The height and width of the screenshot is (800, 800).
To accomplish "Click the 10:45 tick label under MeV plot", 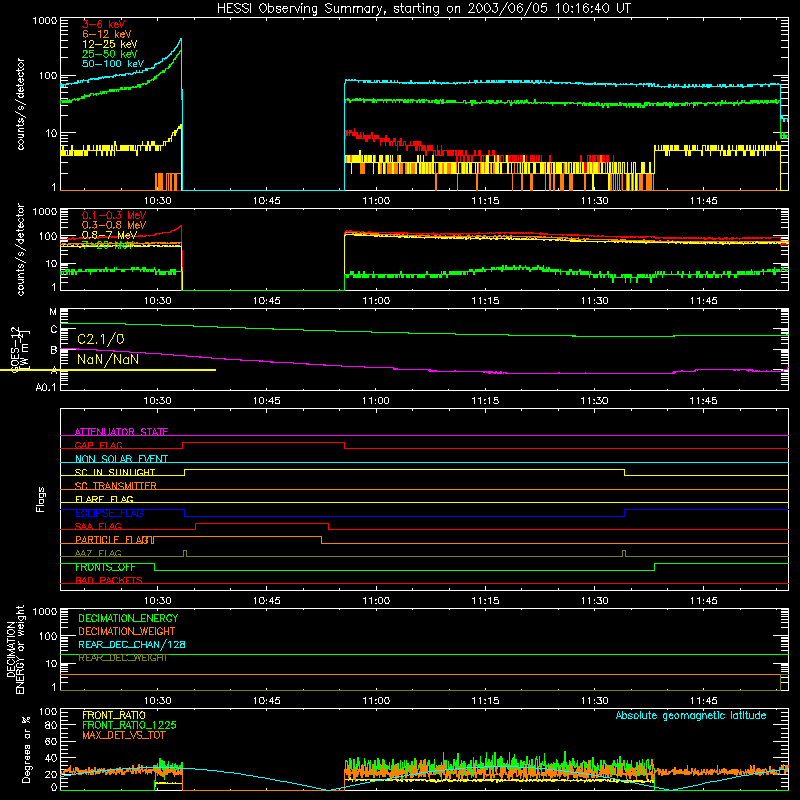I will point(266,301).
